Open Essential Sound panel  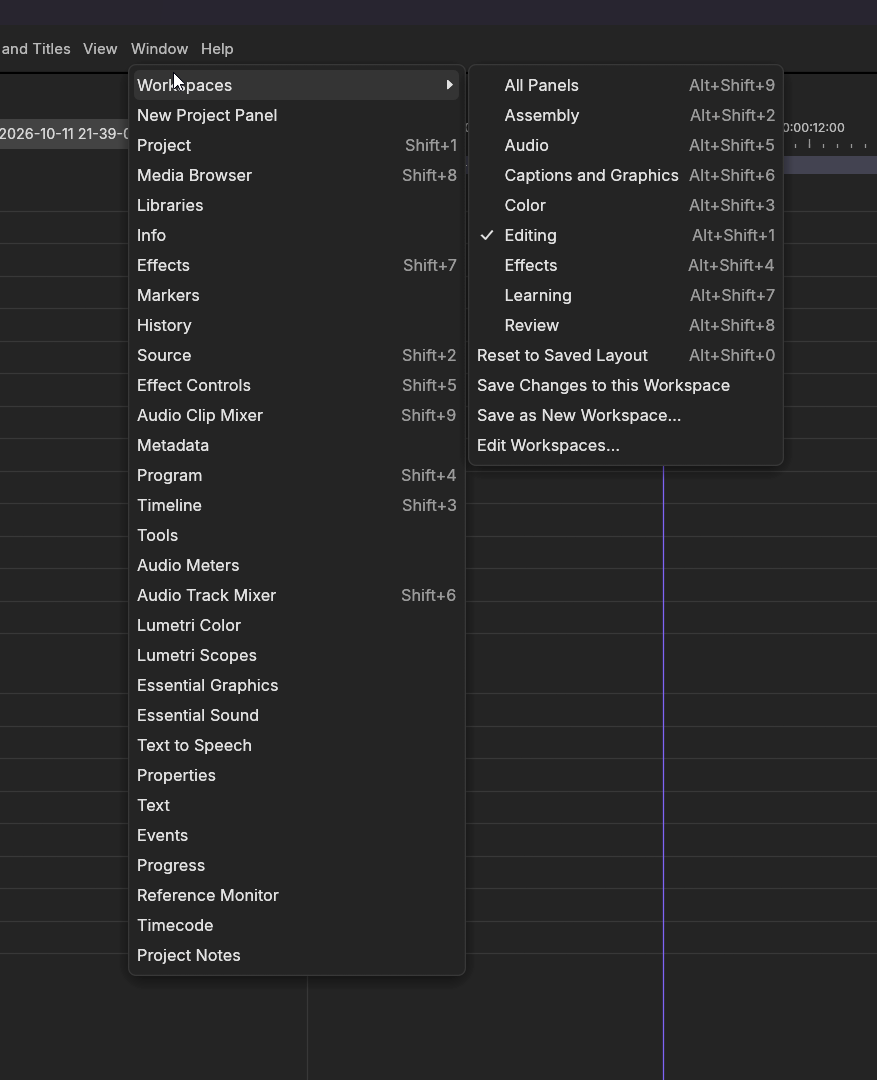point(296,715)
